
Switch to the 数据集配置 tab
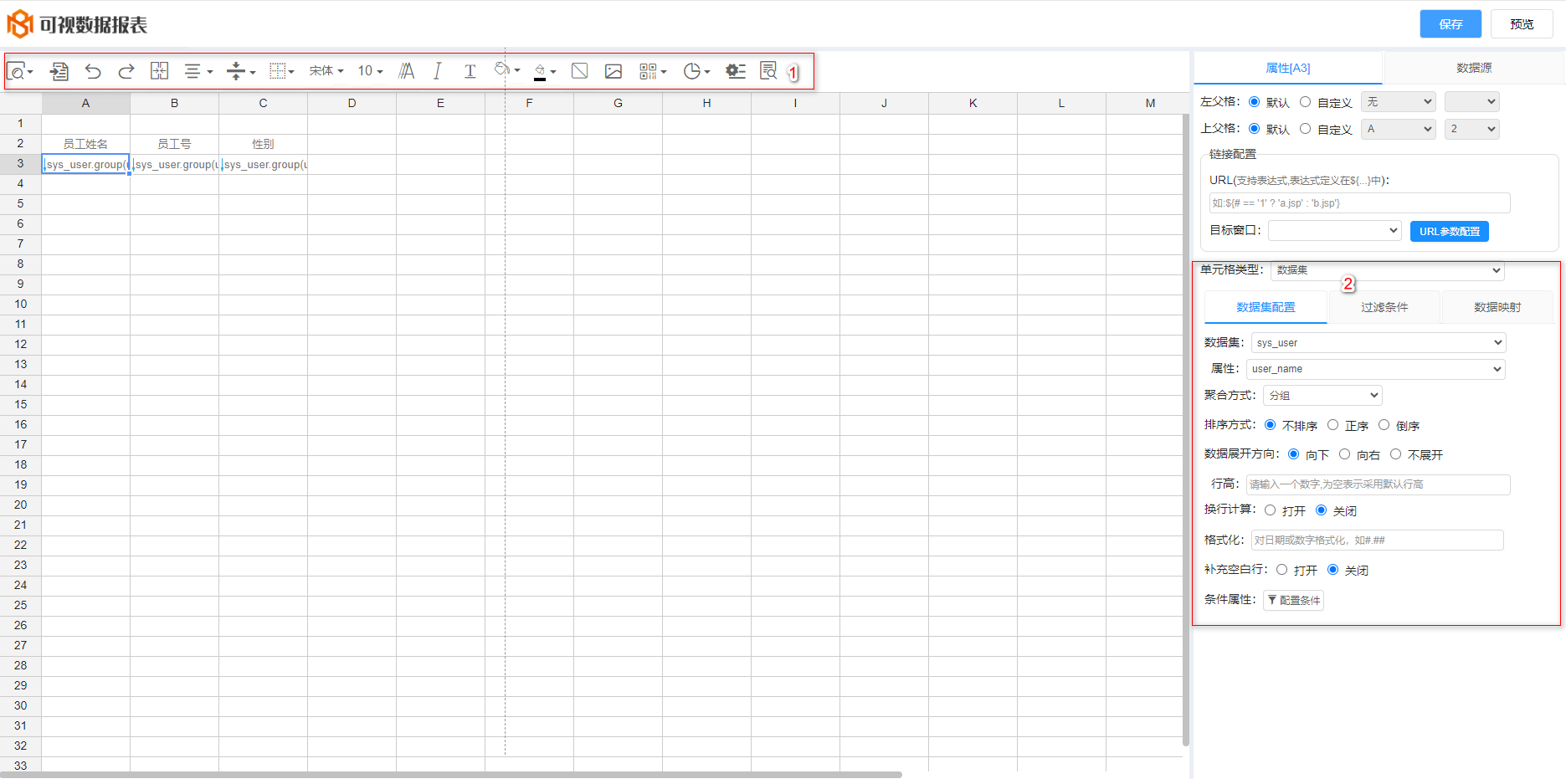(1266, 307)
